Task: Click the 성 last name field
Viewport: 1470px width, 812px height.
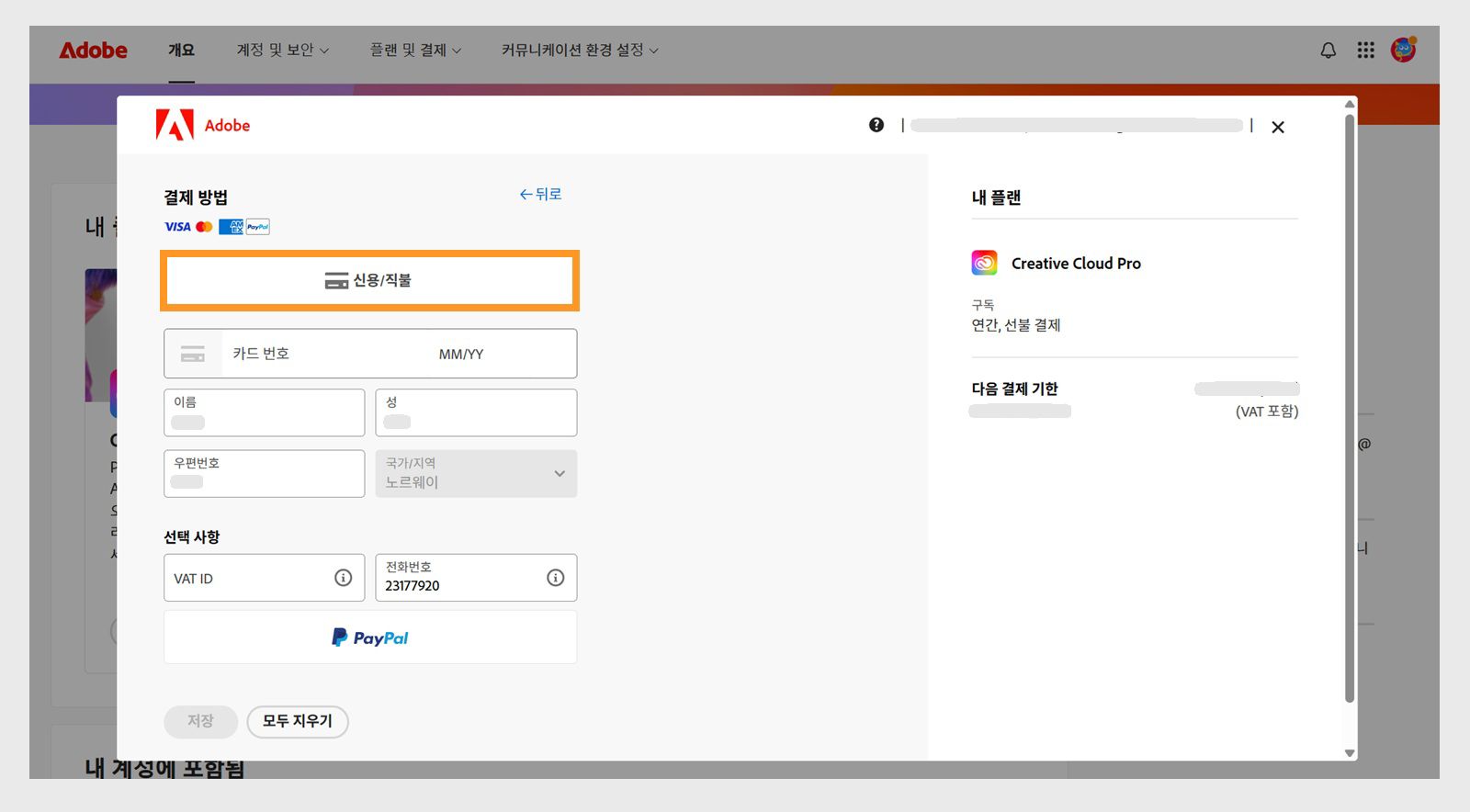Action: point(476,412)
